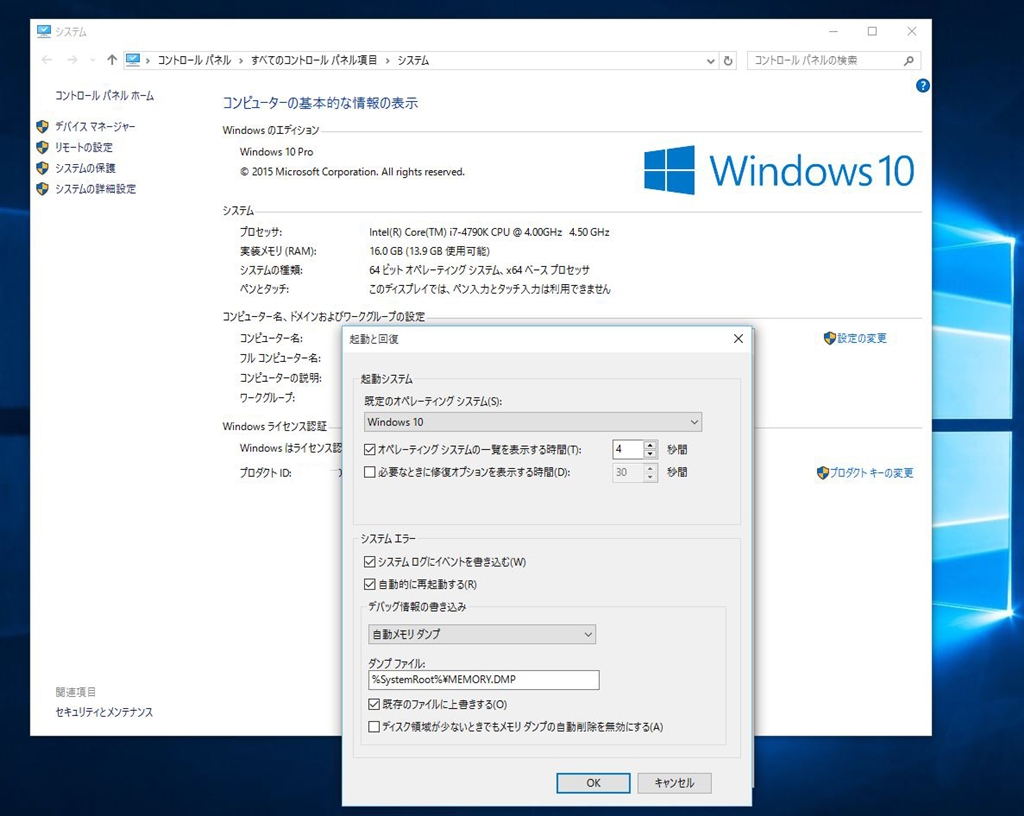Expand chevron before コントロール パネル breadcrumb
The width and height of the screenshot is (1024, 816).
click(x=148, y=61)
